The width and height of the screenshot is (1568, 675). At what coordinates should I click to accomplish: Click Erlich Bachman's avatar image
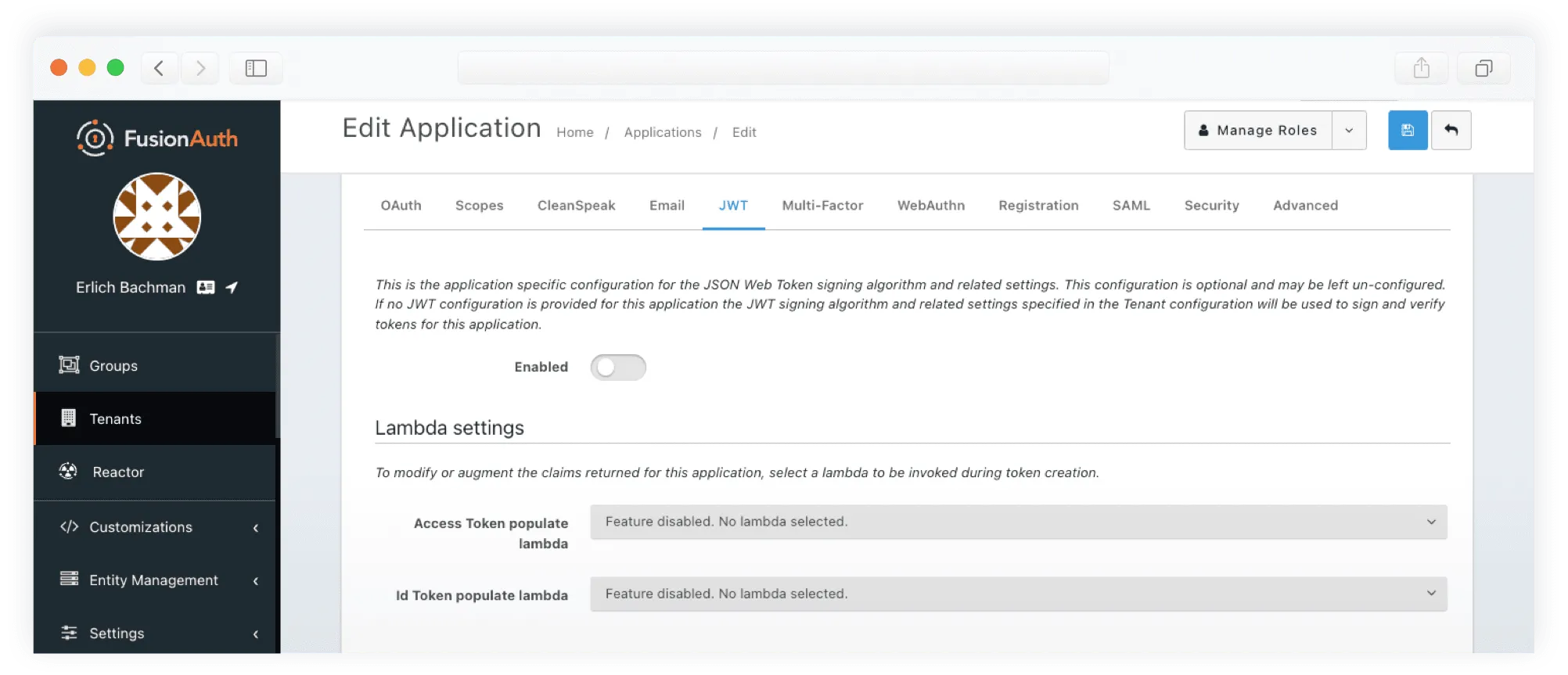(x=157, y=217)
